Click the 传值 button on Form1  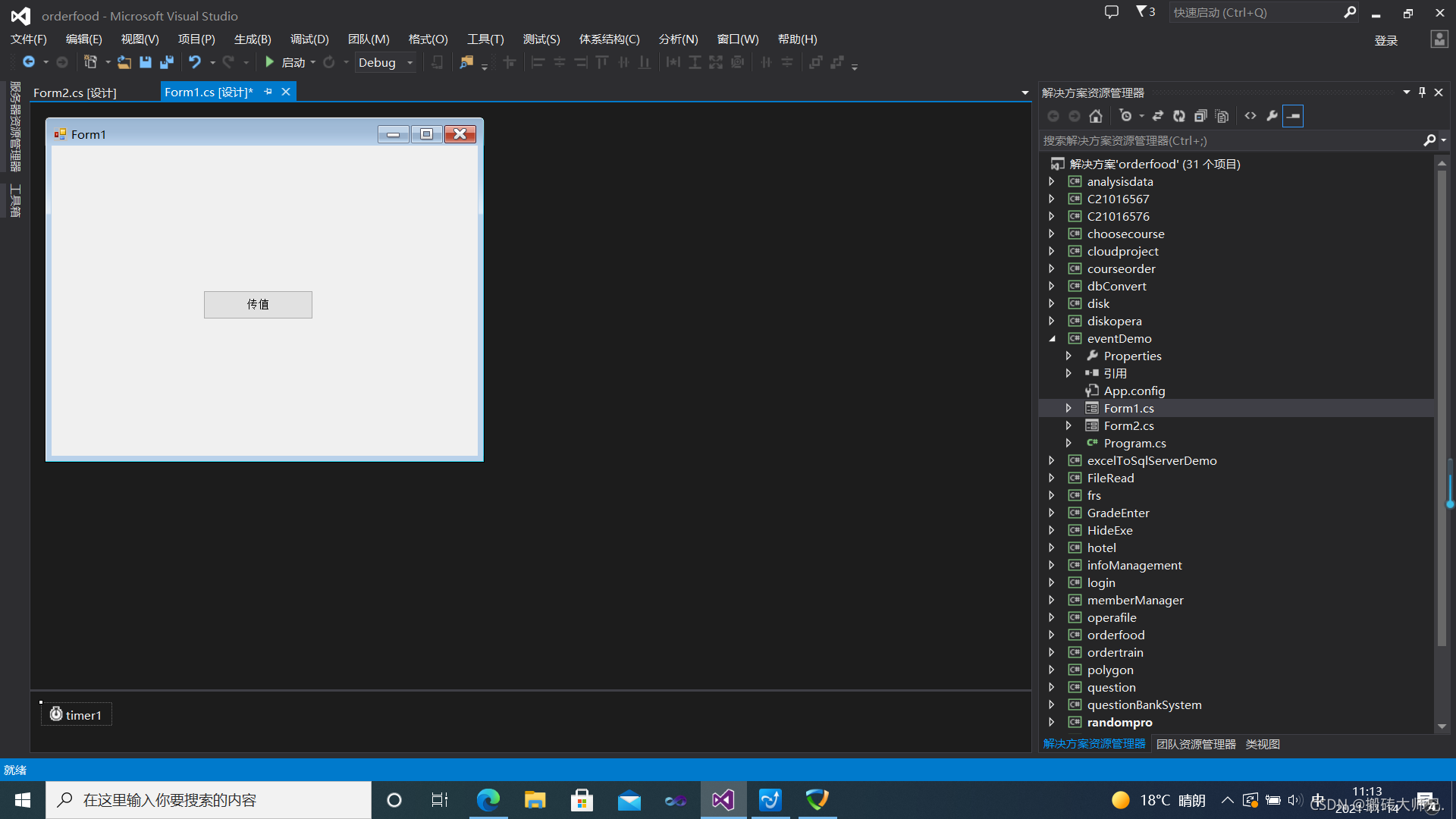[x=258, y=304]
